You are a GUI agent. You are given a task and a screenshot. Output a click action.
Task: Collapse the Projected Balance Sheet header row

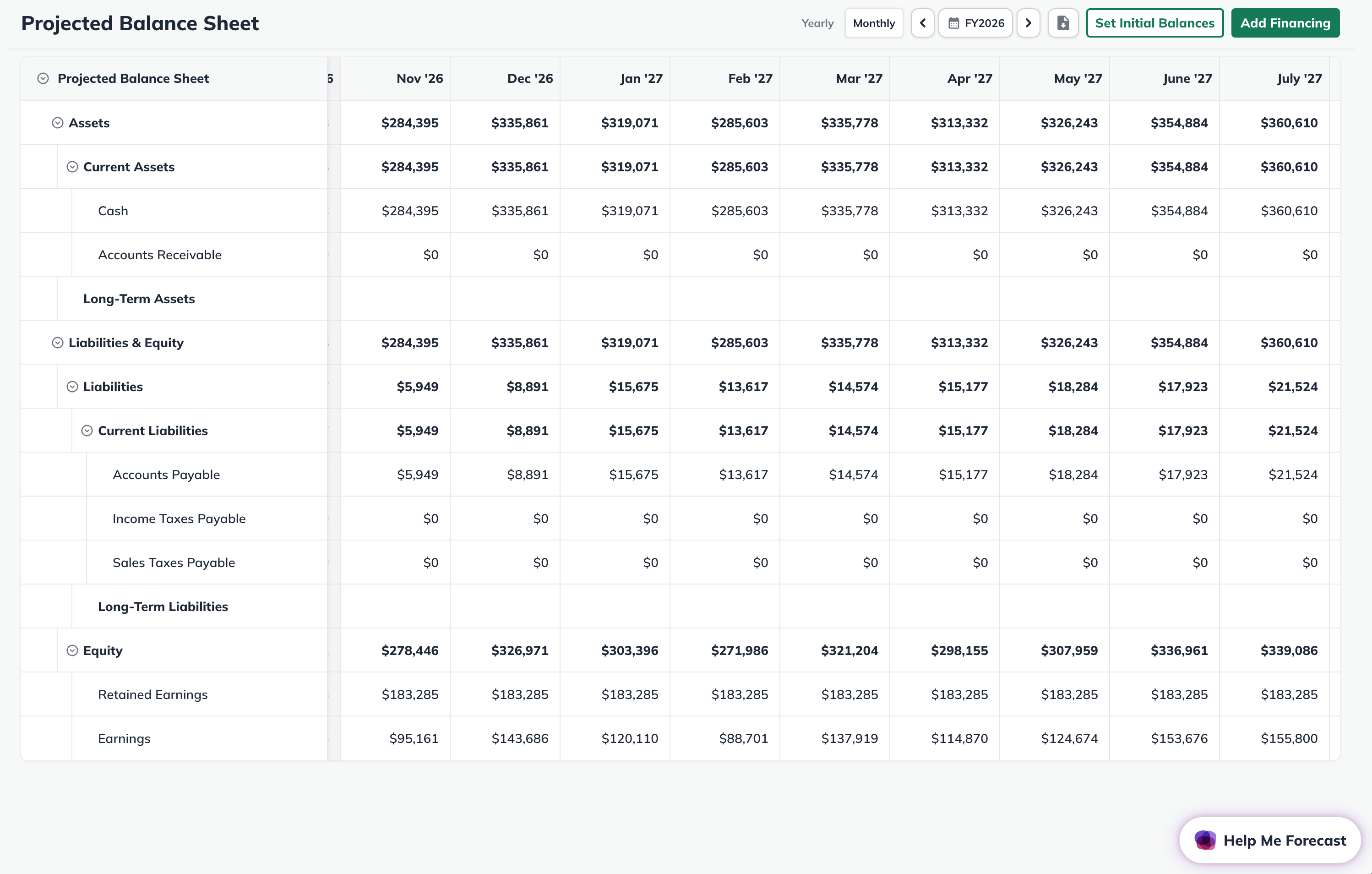43,78
